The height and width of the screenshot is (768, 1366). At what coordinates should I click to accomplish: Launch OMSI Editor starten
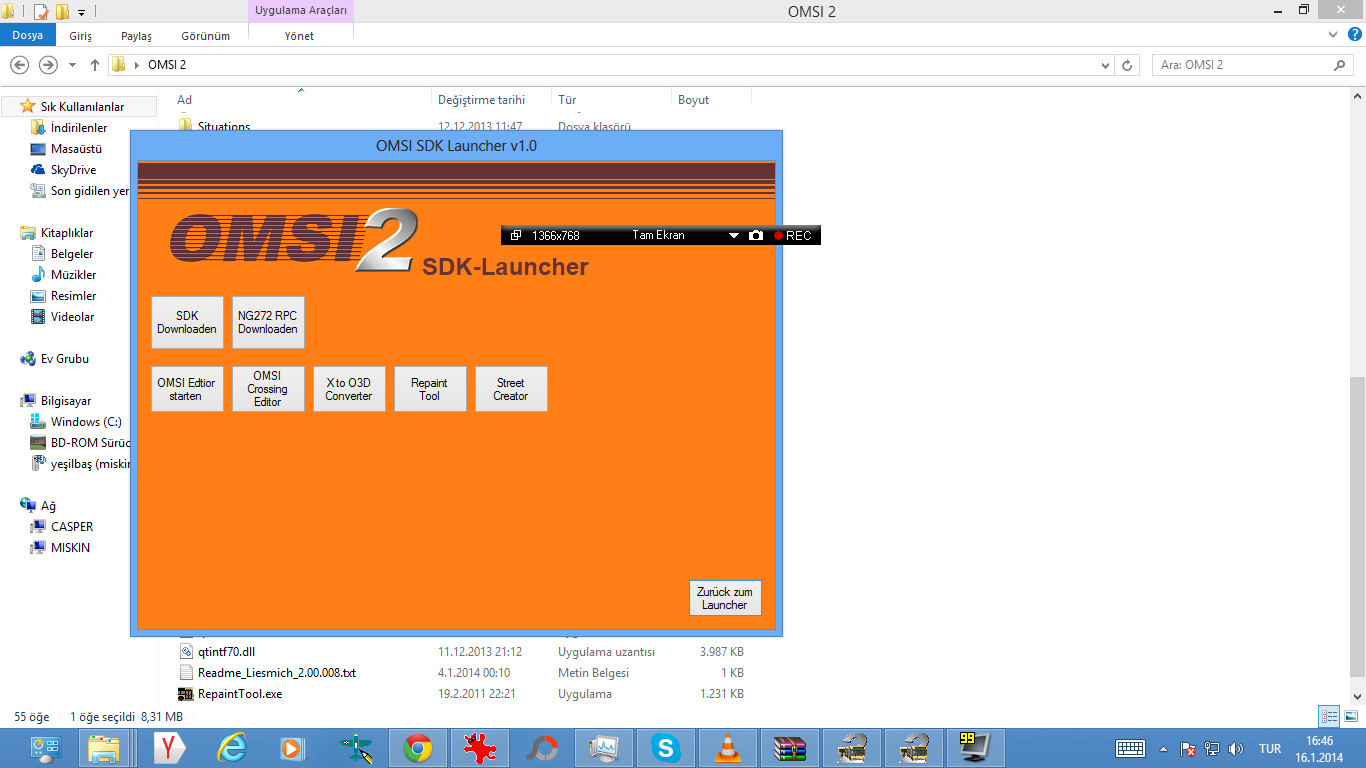tap(187, 389)
